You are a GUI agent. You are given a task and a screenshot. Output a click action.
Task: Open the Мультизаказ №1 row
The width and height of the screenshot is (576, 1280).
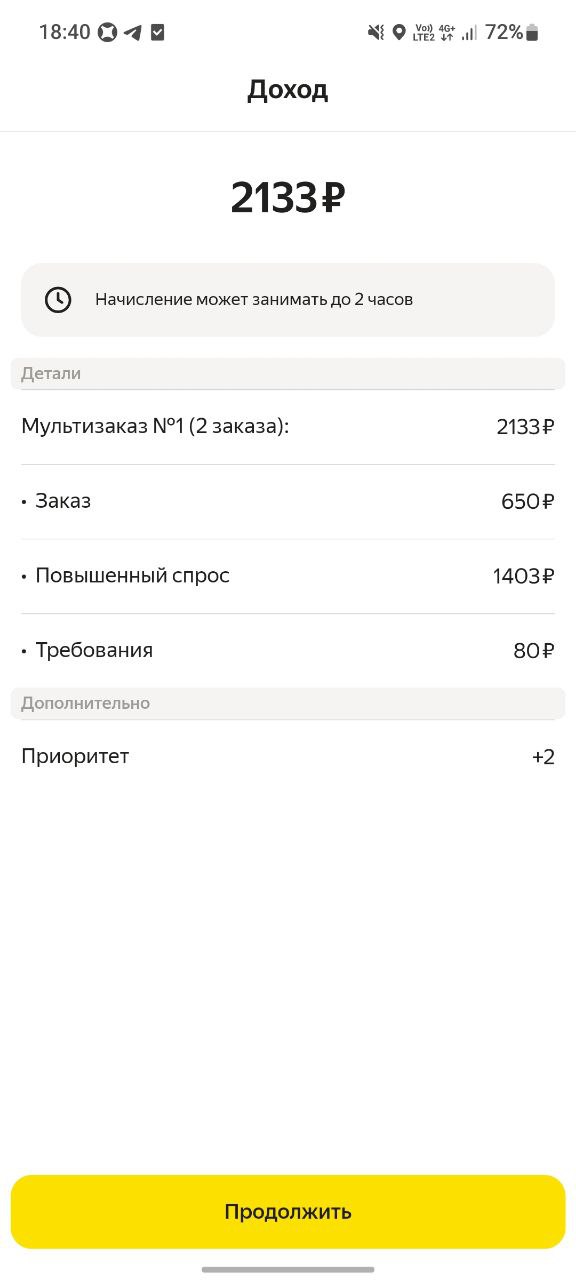point(288,427)
